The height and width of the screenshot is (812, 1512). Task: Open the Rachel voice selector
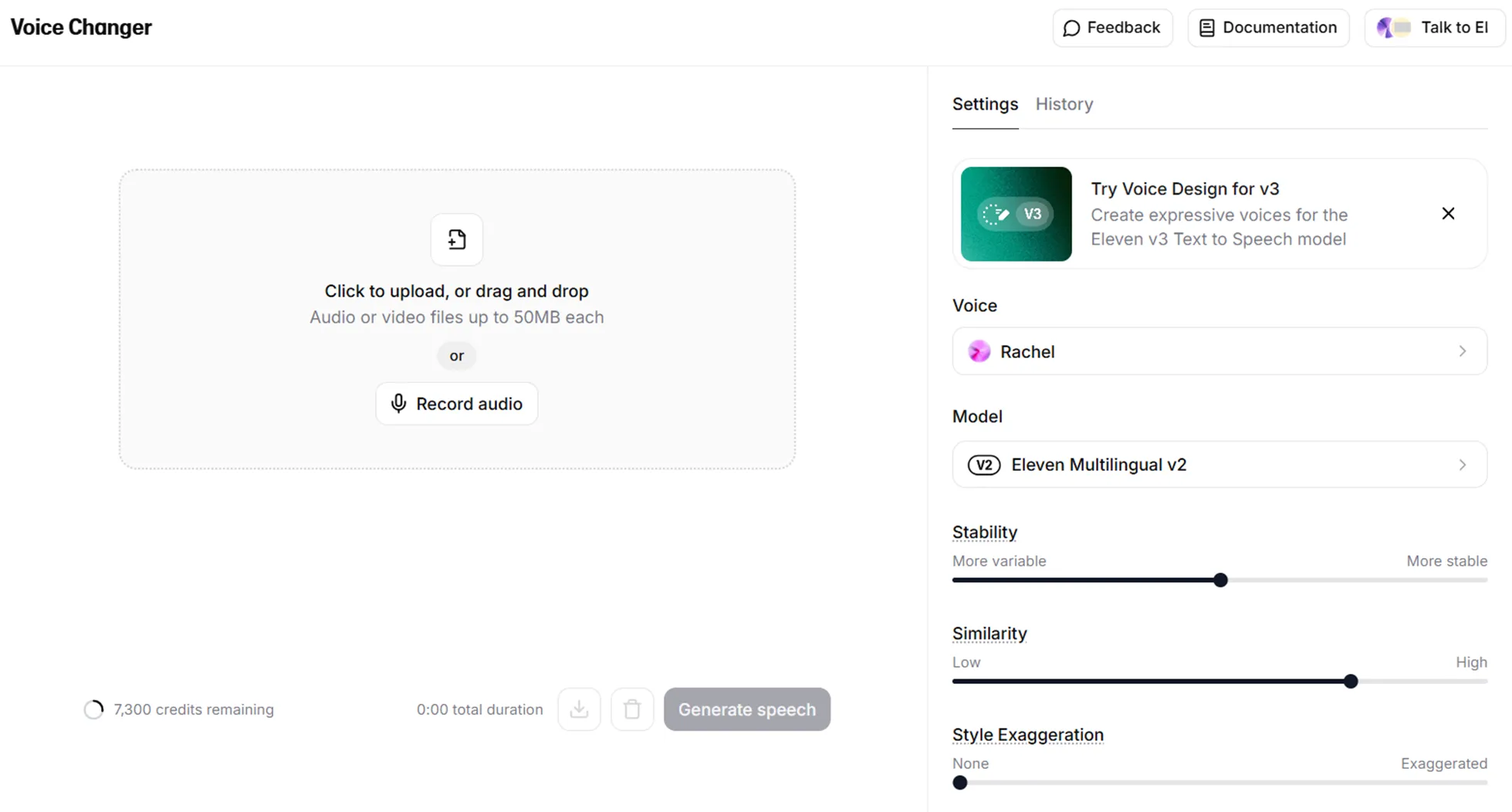[1218, 351]
